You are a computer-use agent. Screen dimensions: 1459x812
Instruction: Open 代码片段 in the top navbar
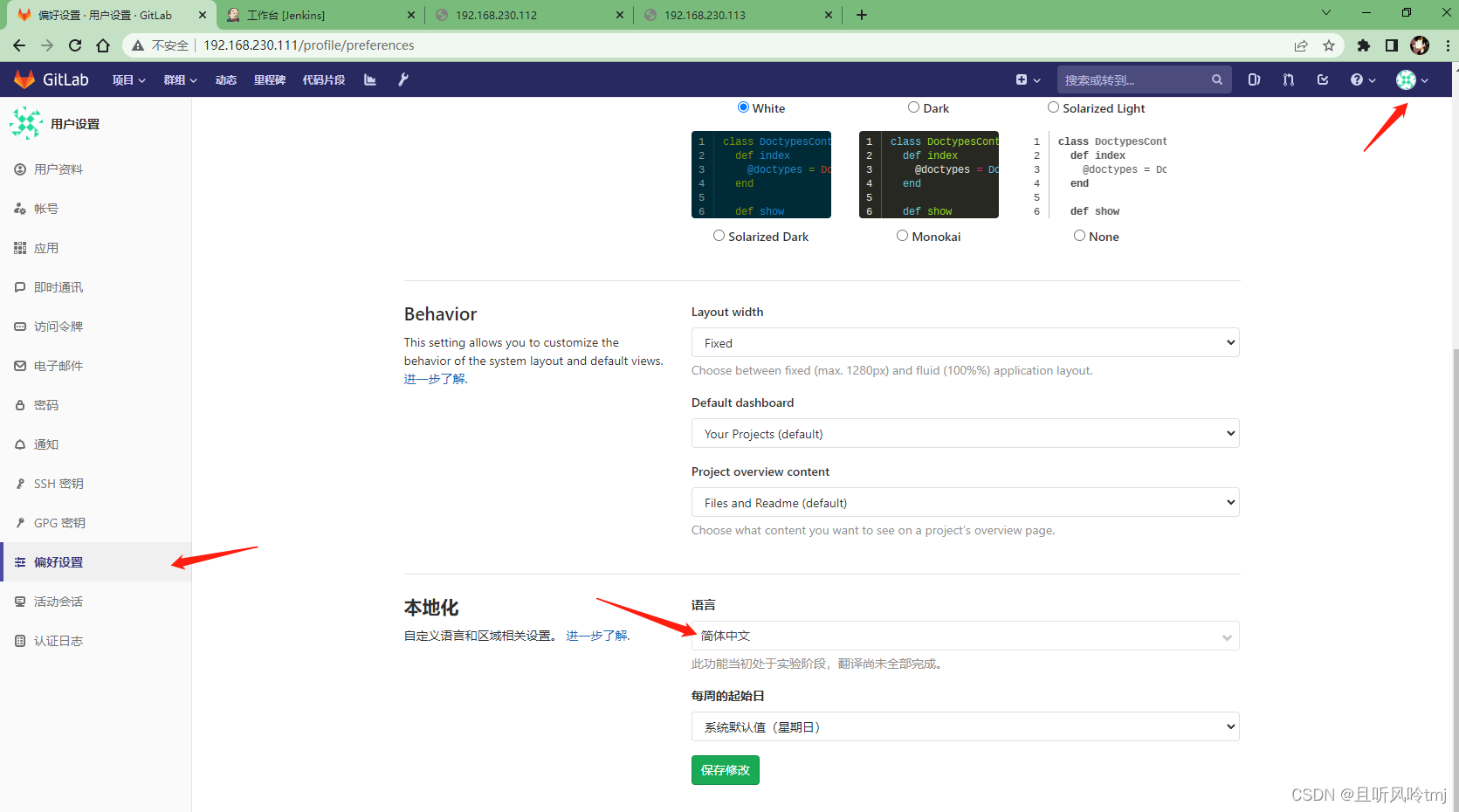tap(324, 79)
